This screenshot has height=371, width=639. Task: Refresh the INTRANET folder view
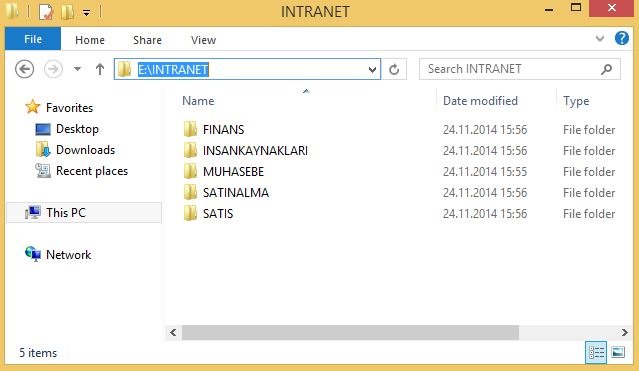(x=394, y=70)
